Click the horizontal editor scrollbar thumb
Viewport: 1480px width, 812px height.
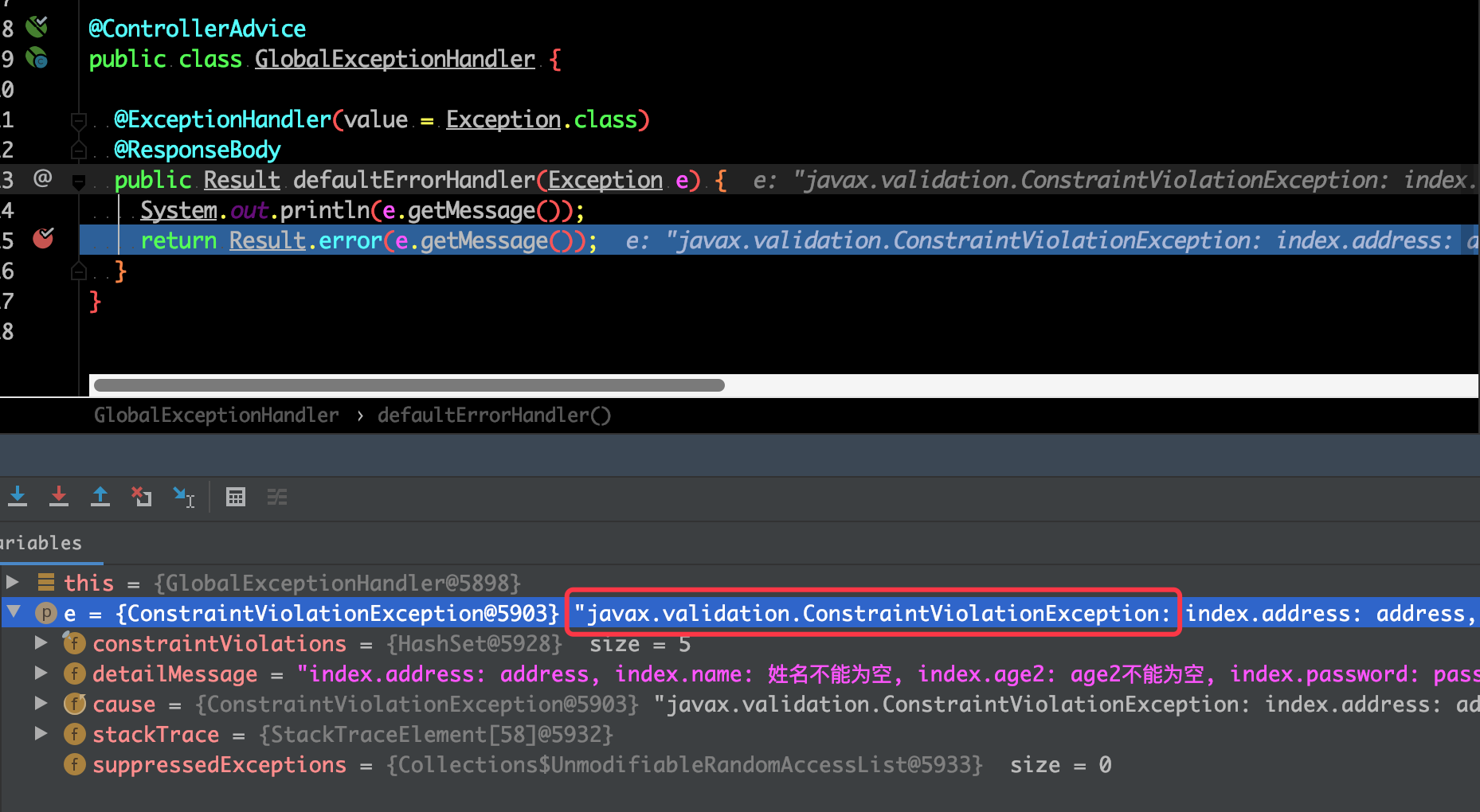pyautogui.click(x=409, y=385)
